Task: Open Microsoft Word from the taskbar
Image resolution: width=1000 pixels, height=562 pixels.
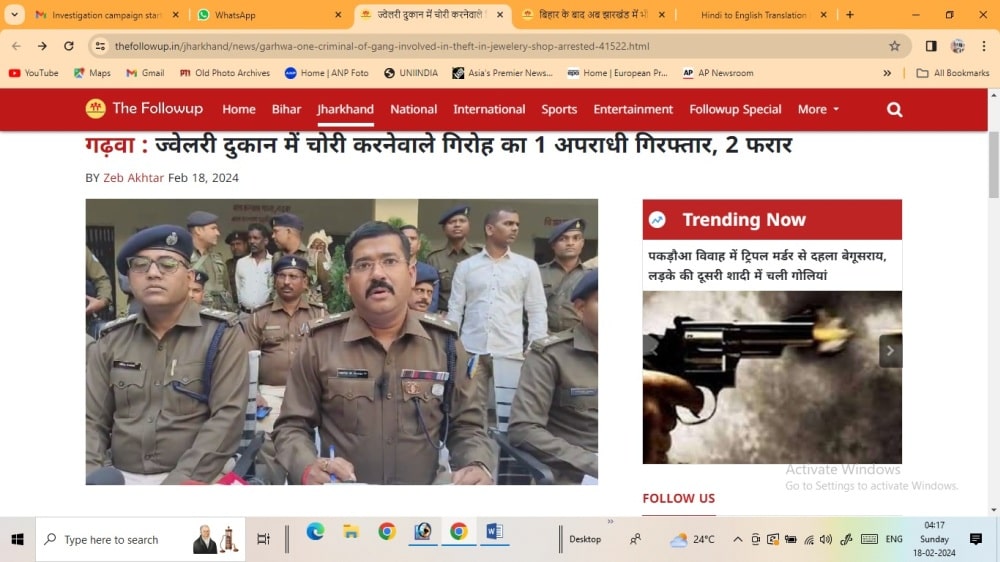Action: point(494,532)
